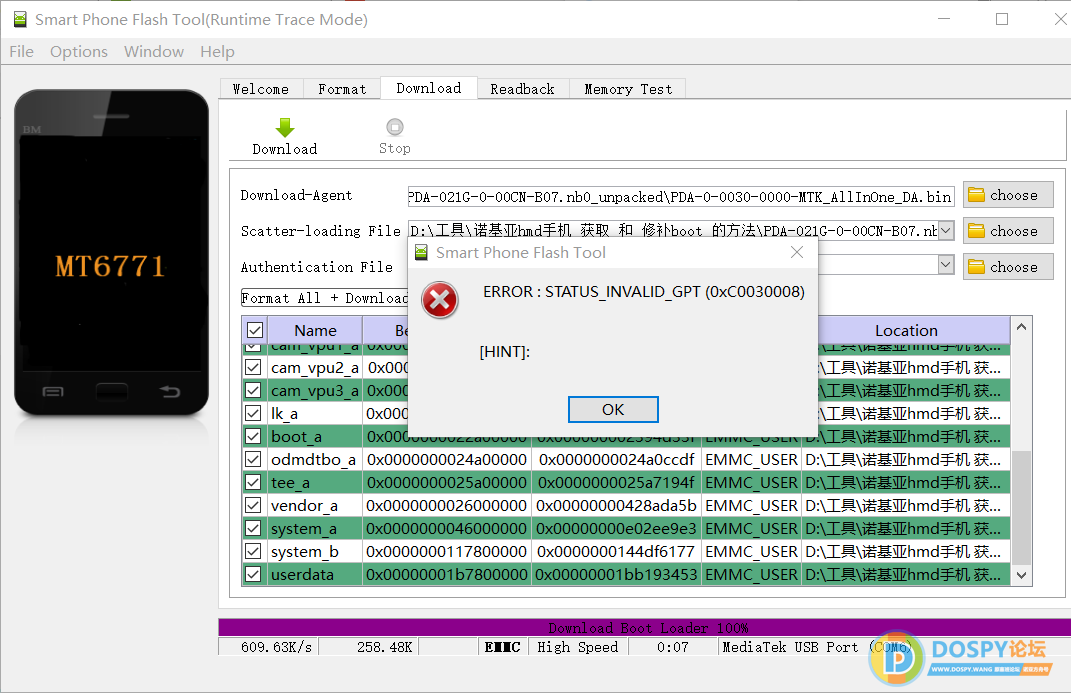Uncheck the lk_a partition checkbox
The width and height of the screenshot is (1071, 693).
[253, 413]
